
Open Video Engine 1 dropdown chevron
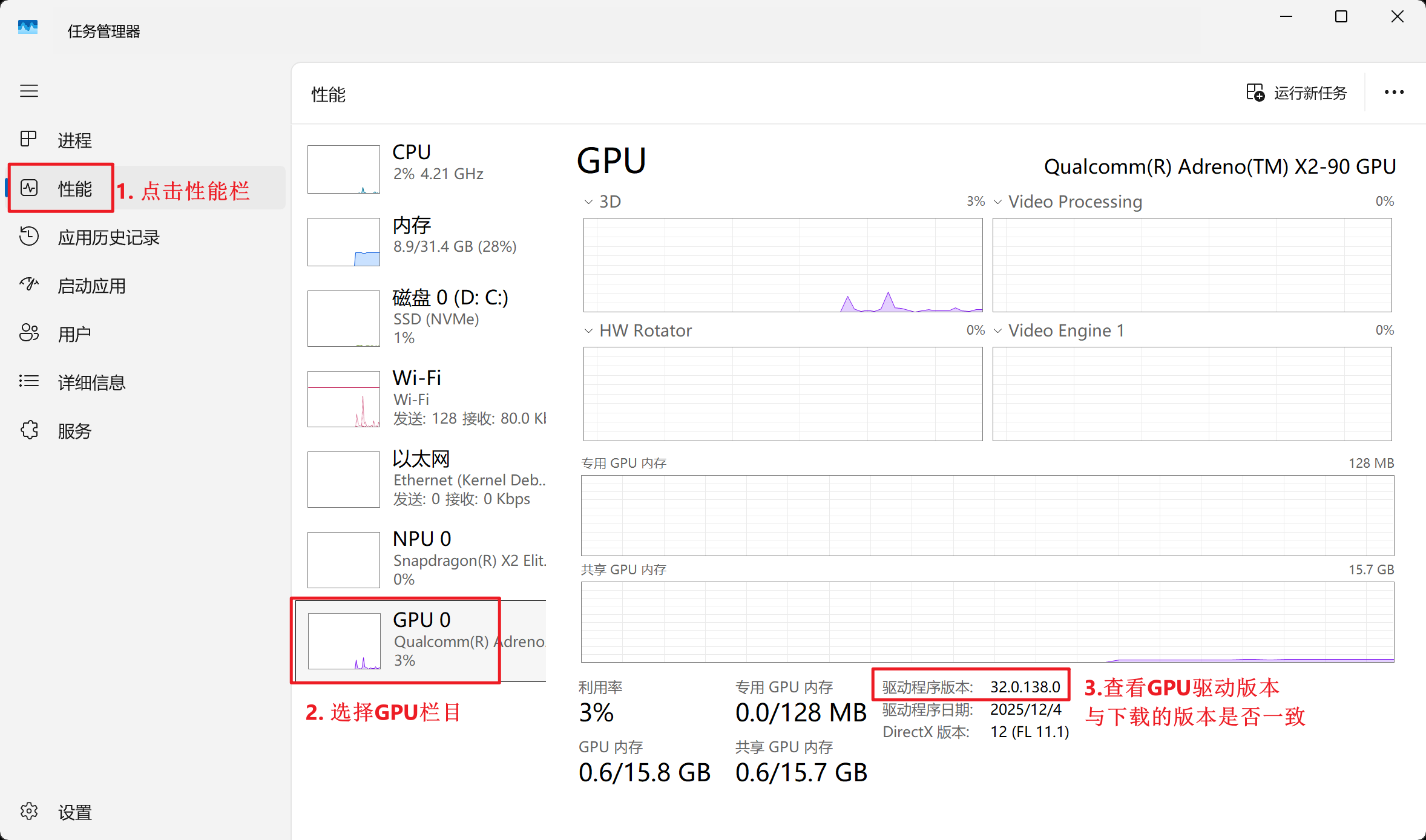pyautogui.click(x=997, y=331)
